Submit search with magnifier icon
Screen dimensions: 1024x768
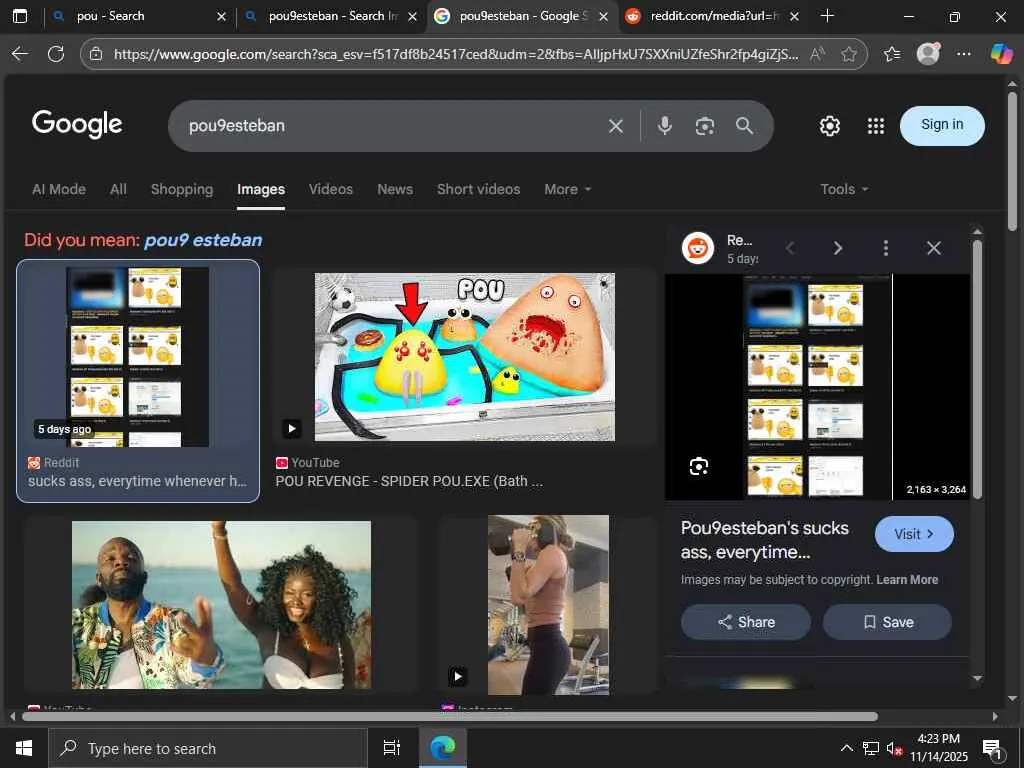pyautogui.click(x=744, y=125)
